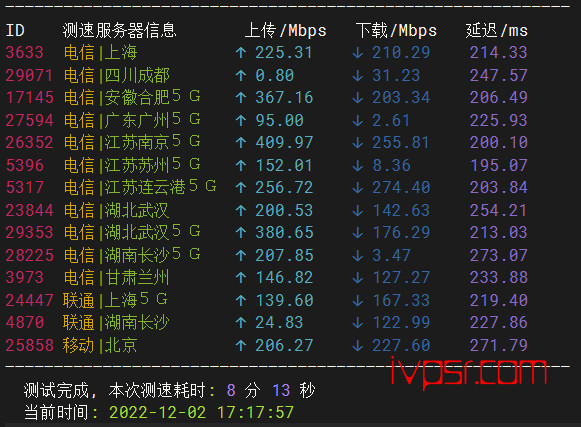Click the upload arrow next to 24.83
Image resolution: width=581 pixels, height=427 pixels.
(241, 322)
